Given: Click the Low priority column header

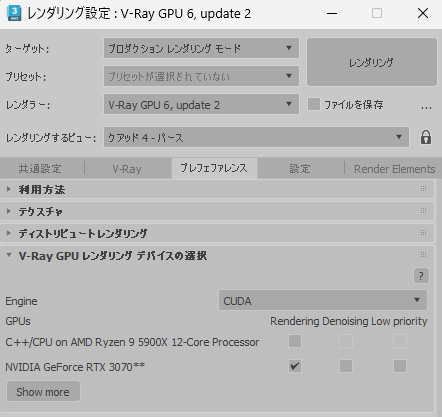Looking at the screenshot, I should tap(399, 321).
